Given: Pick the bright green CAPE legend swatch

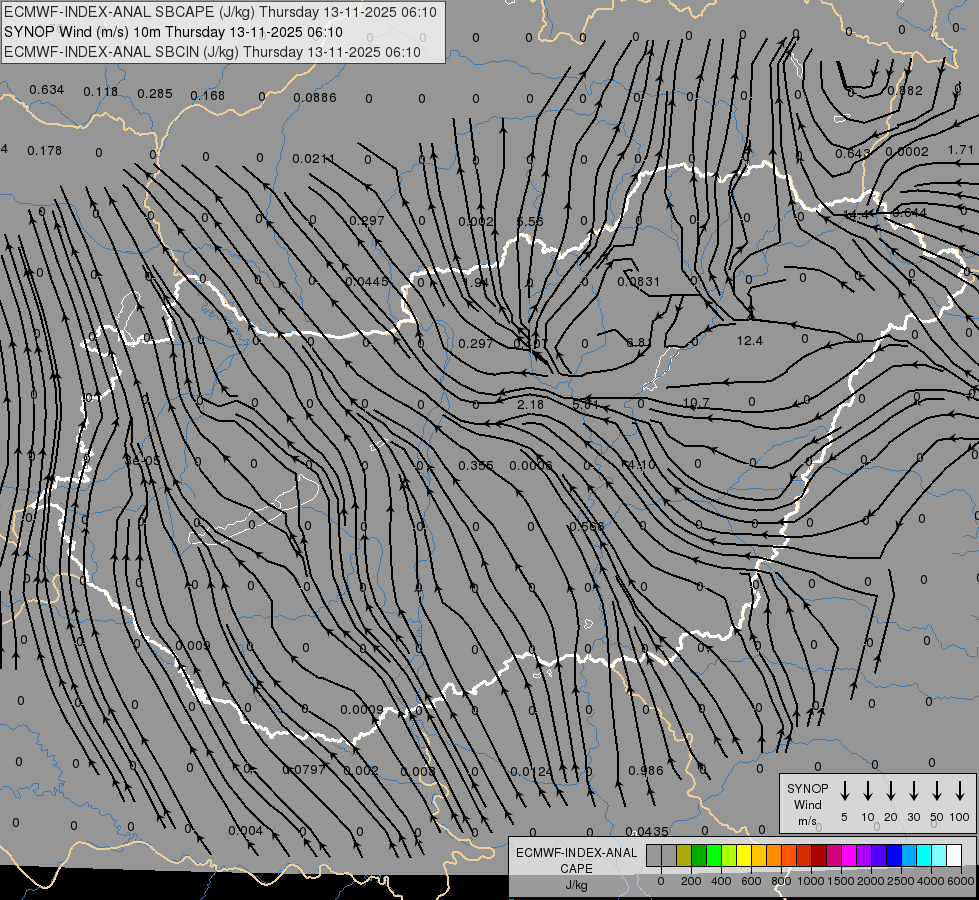Looking at the screenshot, I should pos(714,855).
